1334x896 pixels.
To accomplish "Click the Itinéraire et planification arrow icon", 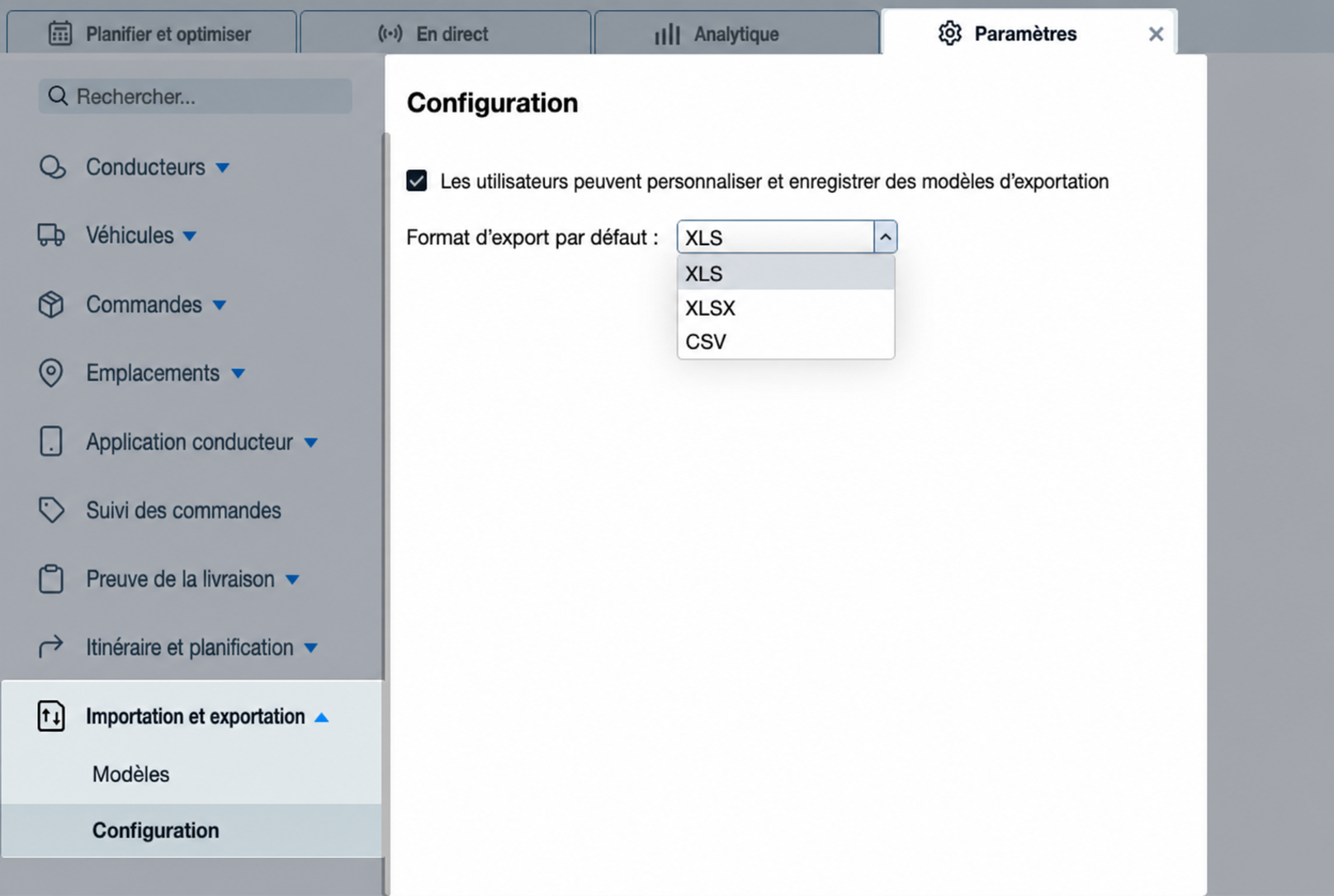I will (51, 647).
